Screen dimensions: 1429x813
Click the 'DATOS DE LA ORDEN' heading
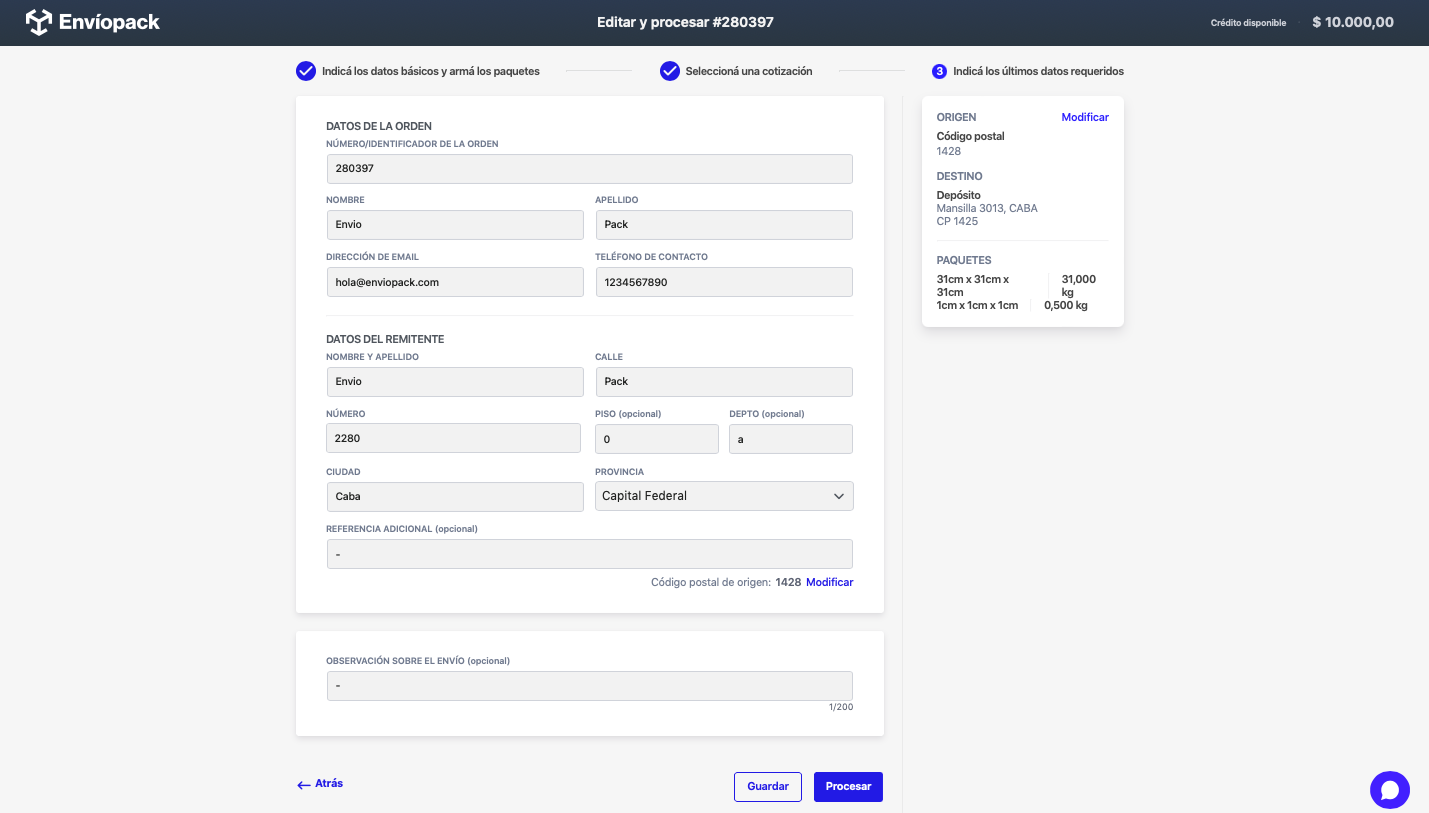click(x=379, y=126)
